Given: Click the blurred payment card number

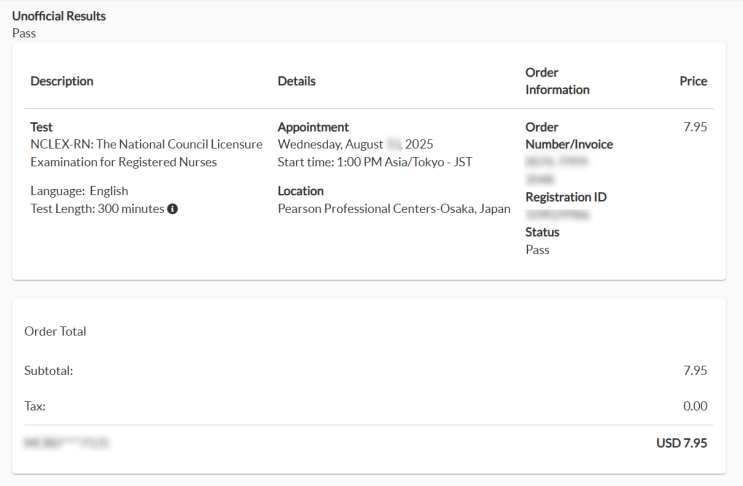Looking at the screenshot, I should tap(66, 442).
